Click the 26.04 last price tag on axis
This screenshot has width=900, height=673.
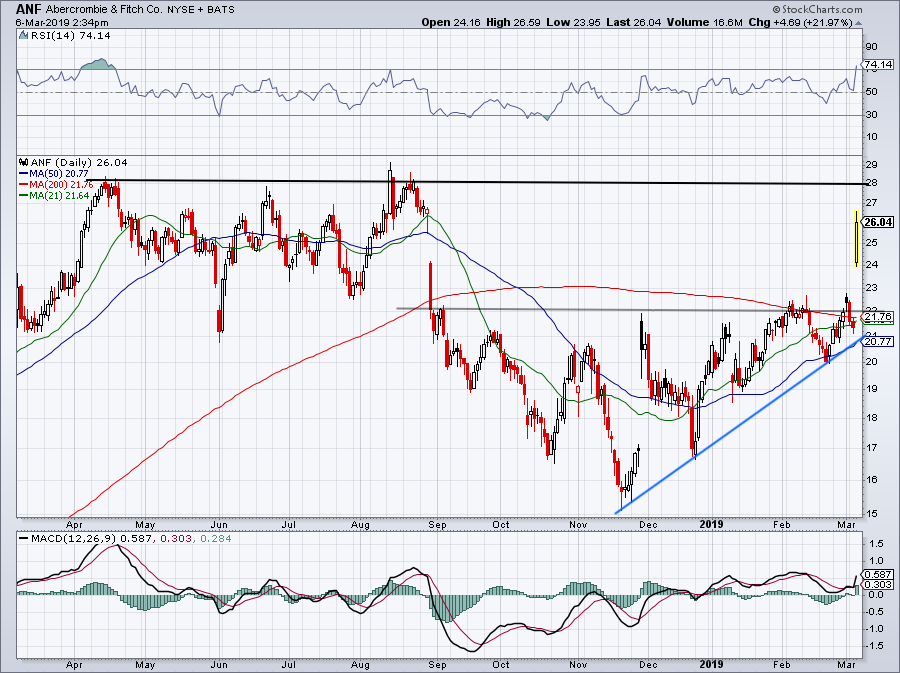click(878, 222)
